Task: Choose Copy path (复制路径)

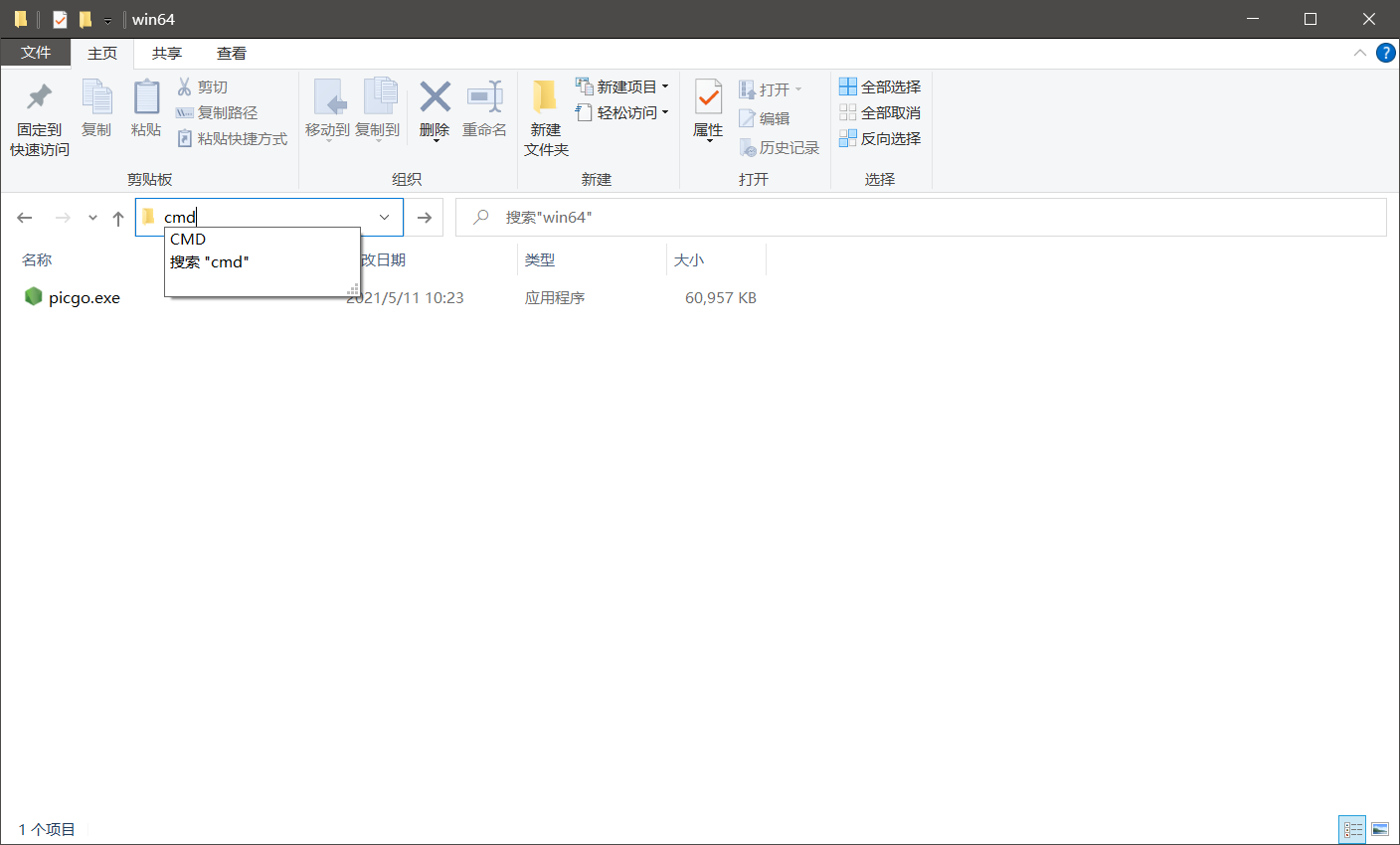Action: point(217,113)
